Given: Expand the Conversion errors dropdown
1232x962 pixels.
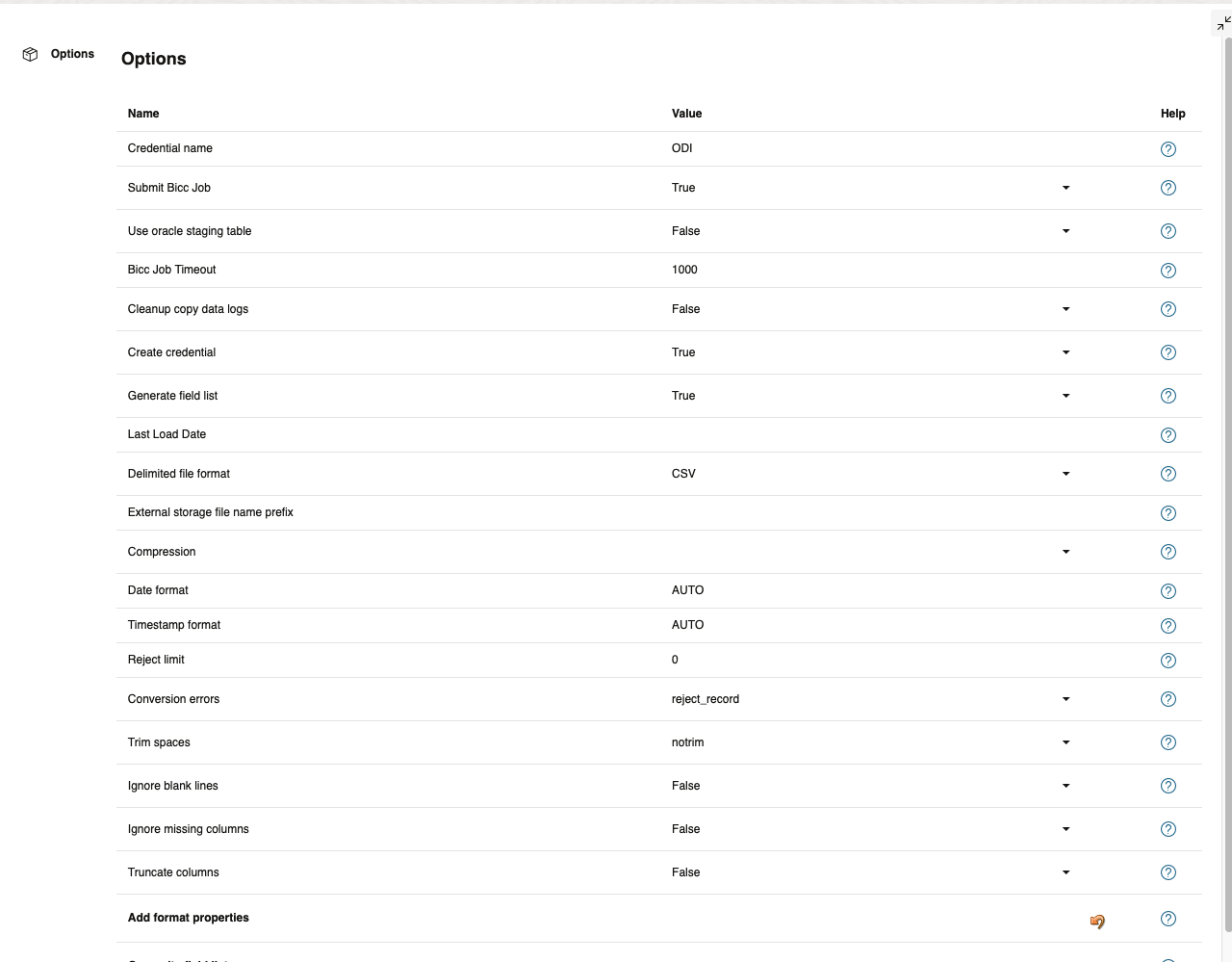Looking at the screenshot, I should [x=1065, y=699].
